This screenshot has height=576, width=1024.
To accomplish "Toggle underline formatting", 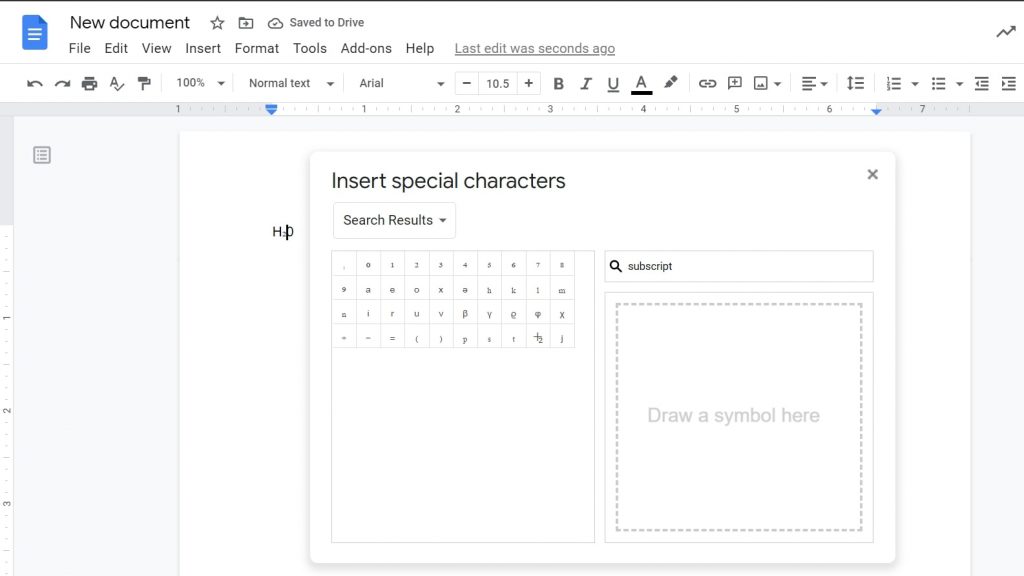I will (613, 83).
